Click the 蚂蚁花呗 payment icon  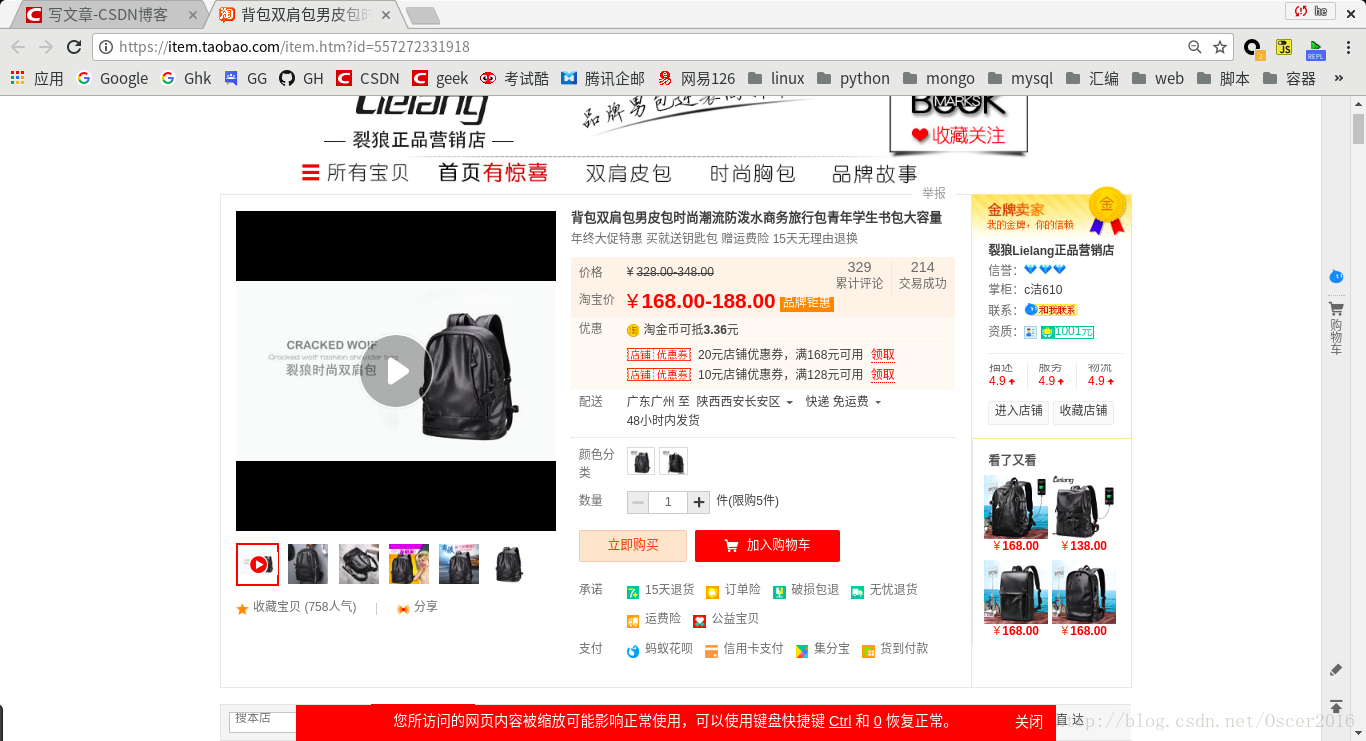tap(633, 651)
